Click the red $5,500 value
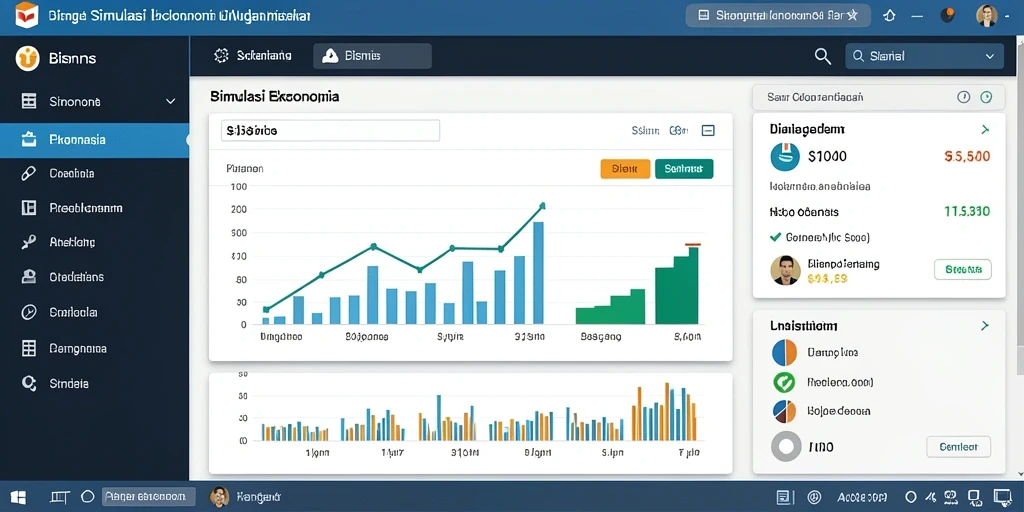The image size is (1024, 512). [967, 157]
